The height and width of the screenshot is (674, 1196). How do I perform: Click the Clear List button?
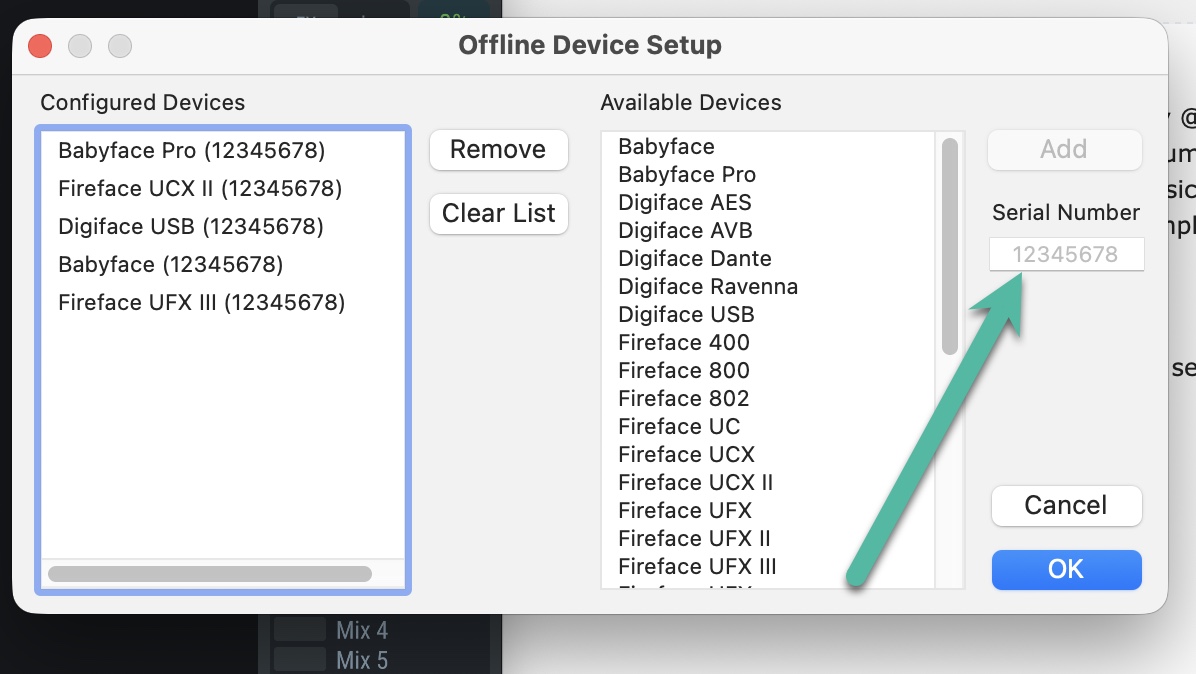(x=498, y=213)
